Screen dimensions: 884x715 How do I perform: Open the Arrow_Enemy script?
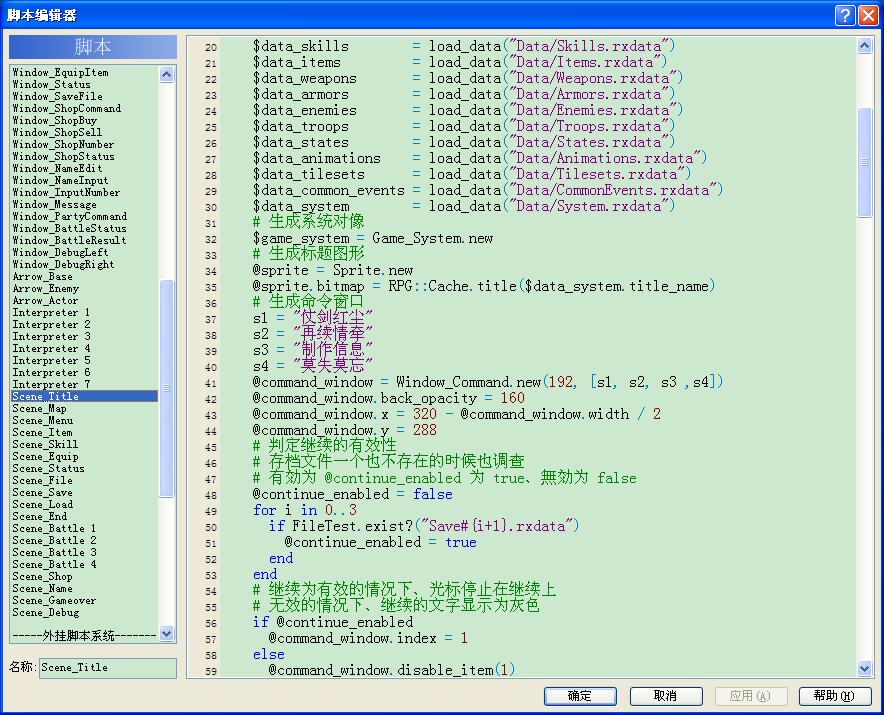point(46,288)
